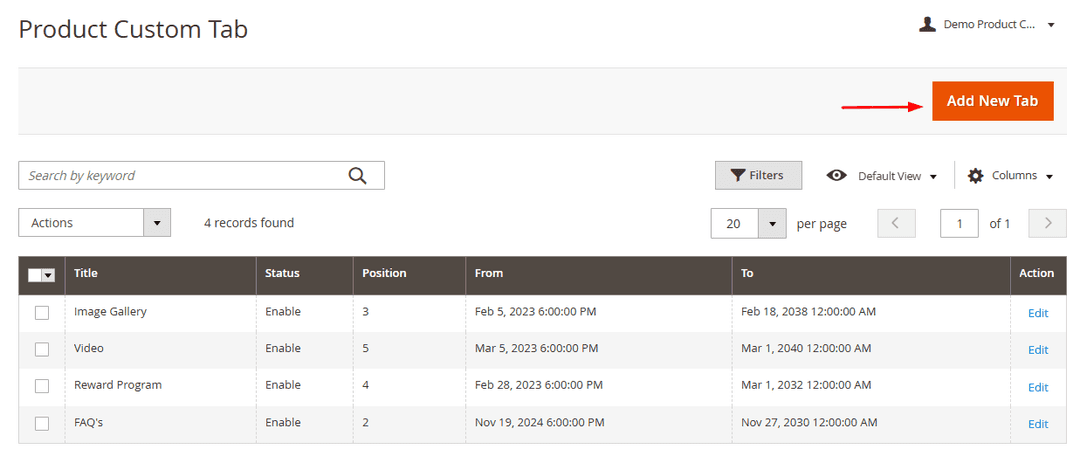This screenshot has width=1080, height=451.
Task: Click the Add New Tab button
Action: 992,101
